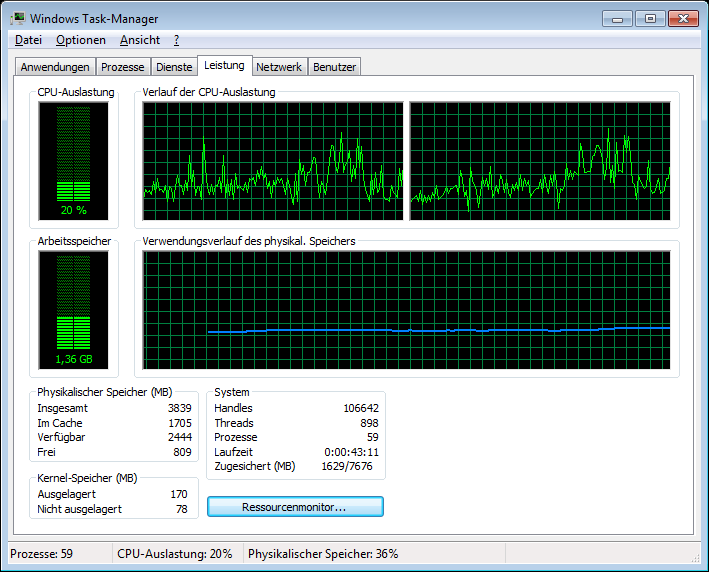Switch to the Anwendungen tab

tap(55, 67)
